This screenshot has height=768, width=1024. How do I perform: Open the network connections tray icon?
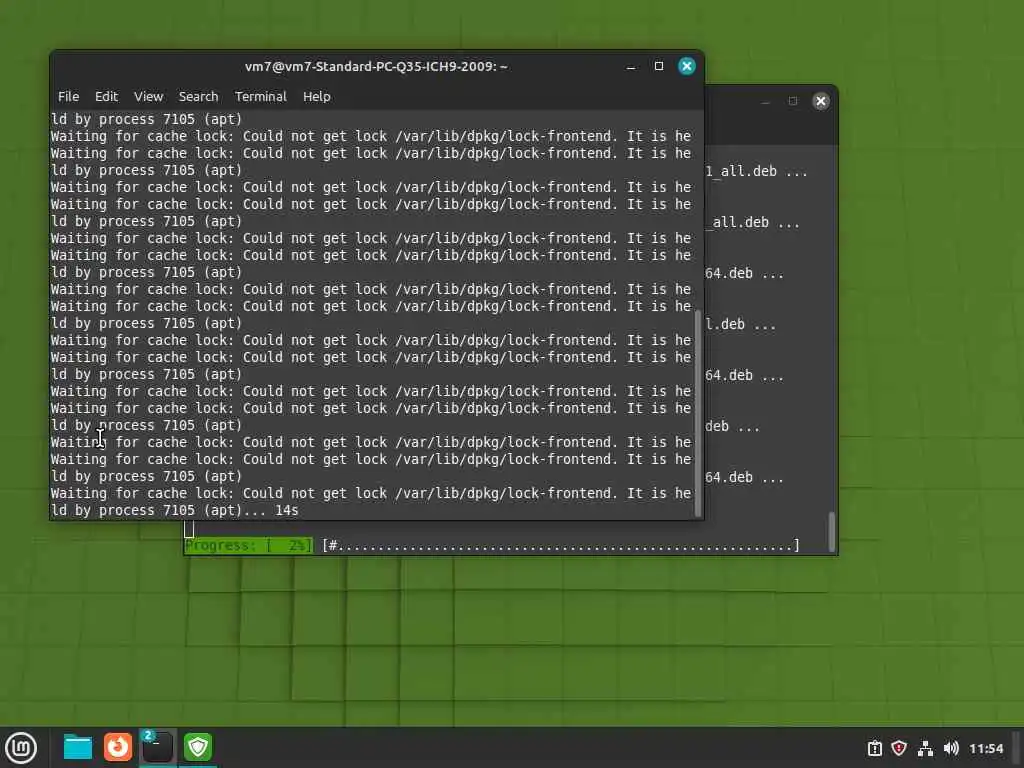point(925,748)
